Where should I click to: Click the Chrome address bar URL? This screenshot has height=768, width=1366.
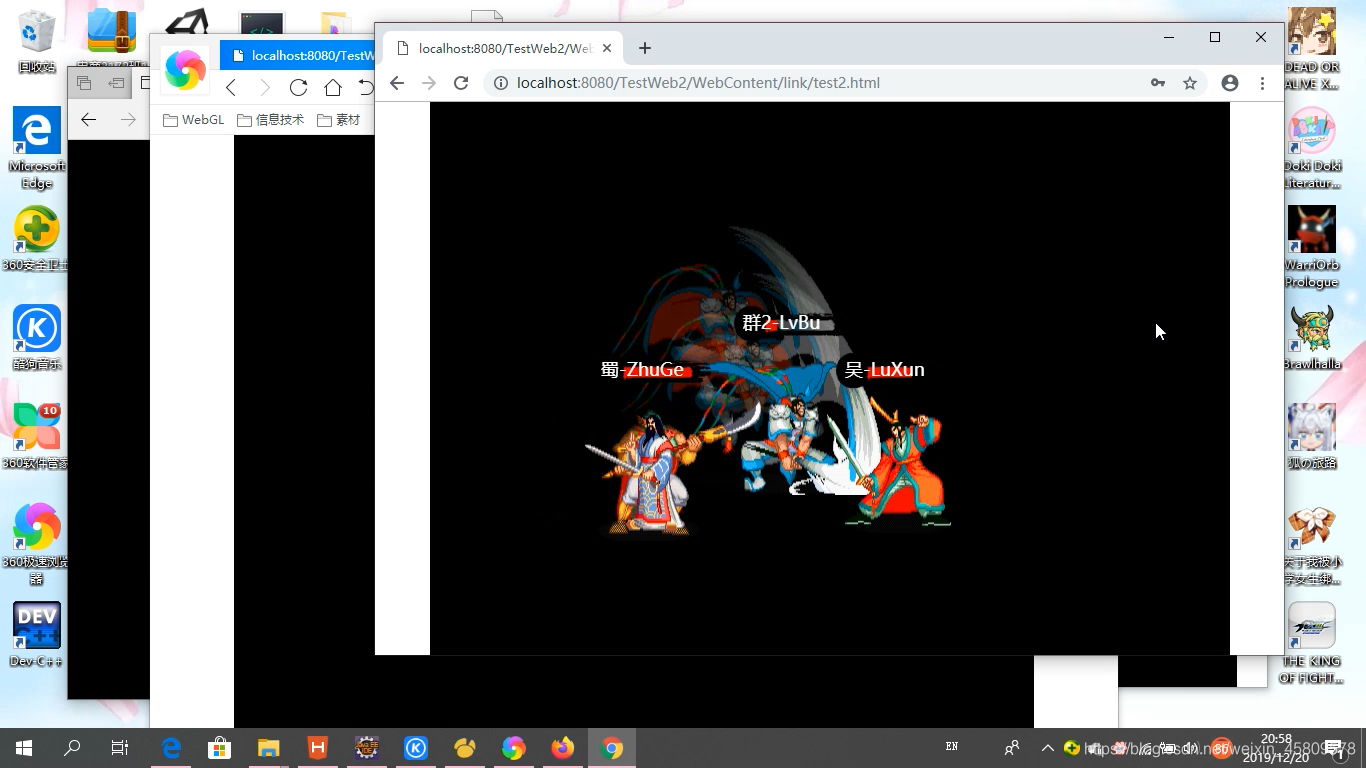(x=698, y=83)
